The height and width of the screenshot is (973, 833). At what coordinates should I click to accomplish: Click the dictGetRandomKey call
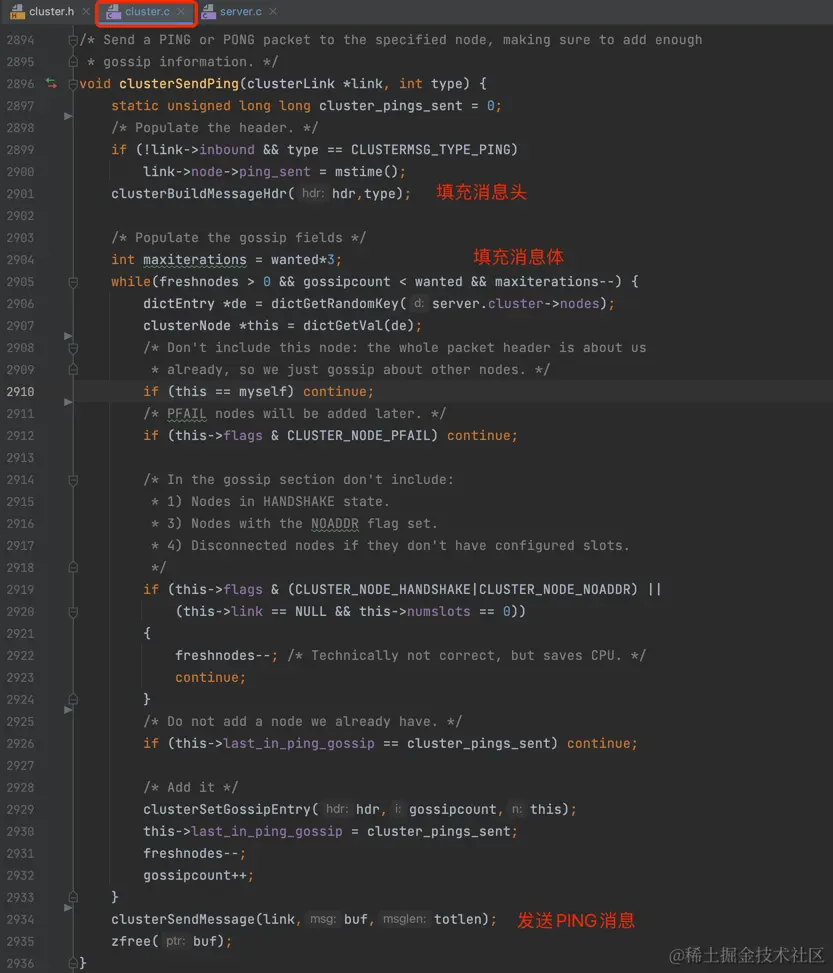(x=335, y=303)
